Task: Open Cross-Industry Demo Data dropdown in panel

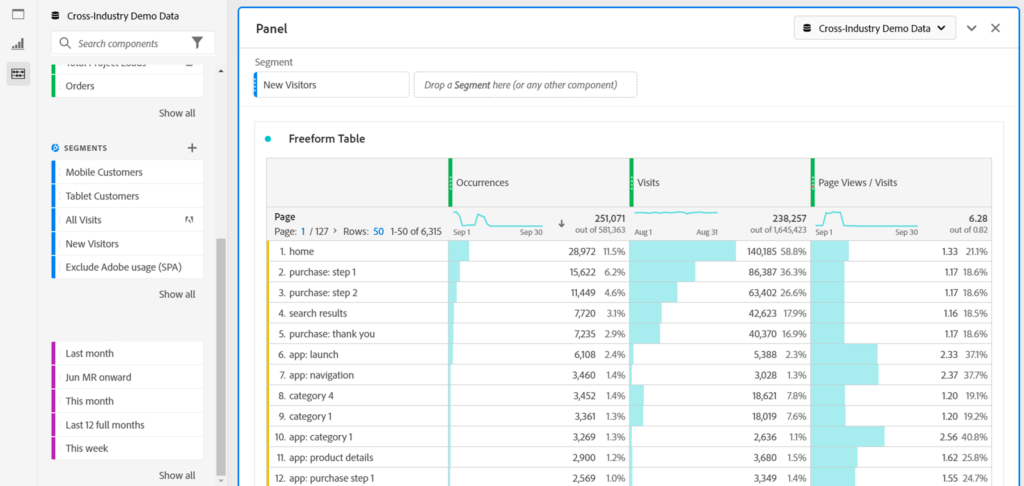Action: (874, 28)
